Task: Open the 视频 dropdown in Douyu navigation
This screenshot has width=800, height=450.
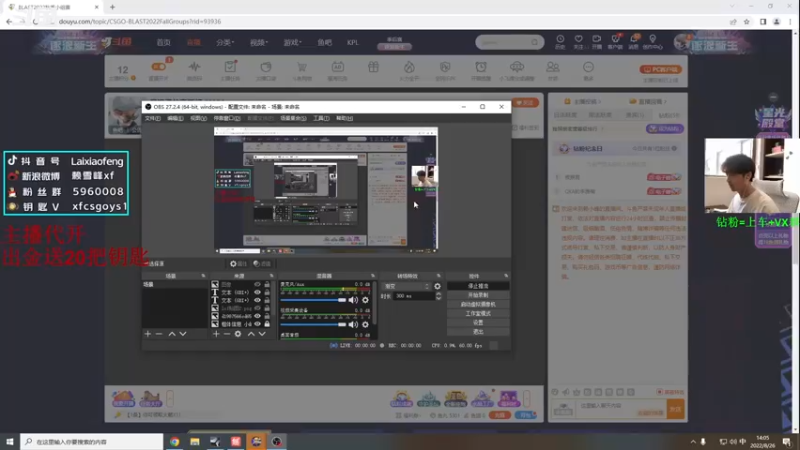Action: point(259,43)
